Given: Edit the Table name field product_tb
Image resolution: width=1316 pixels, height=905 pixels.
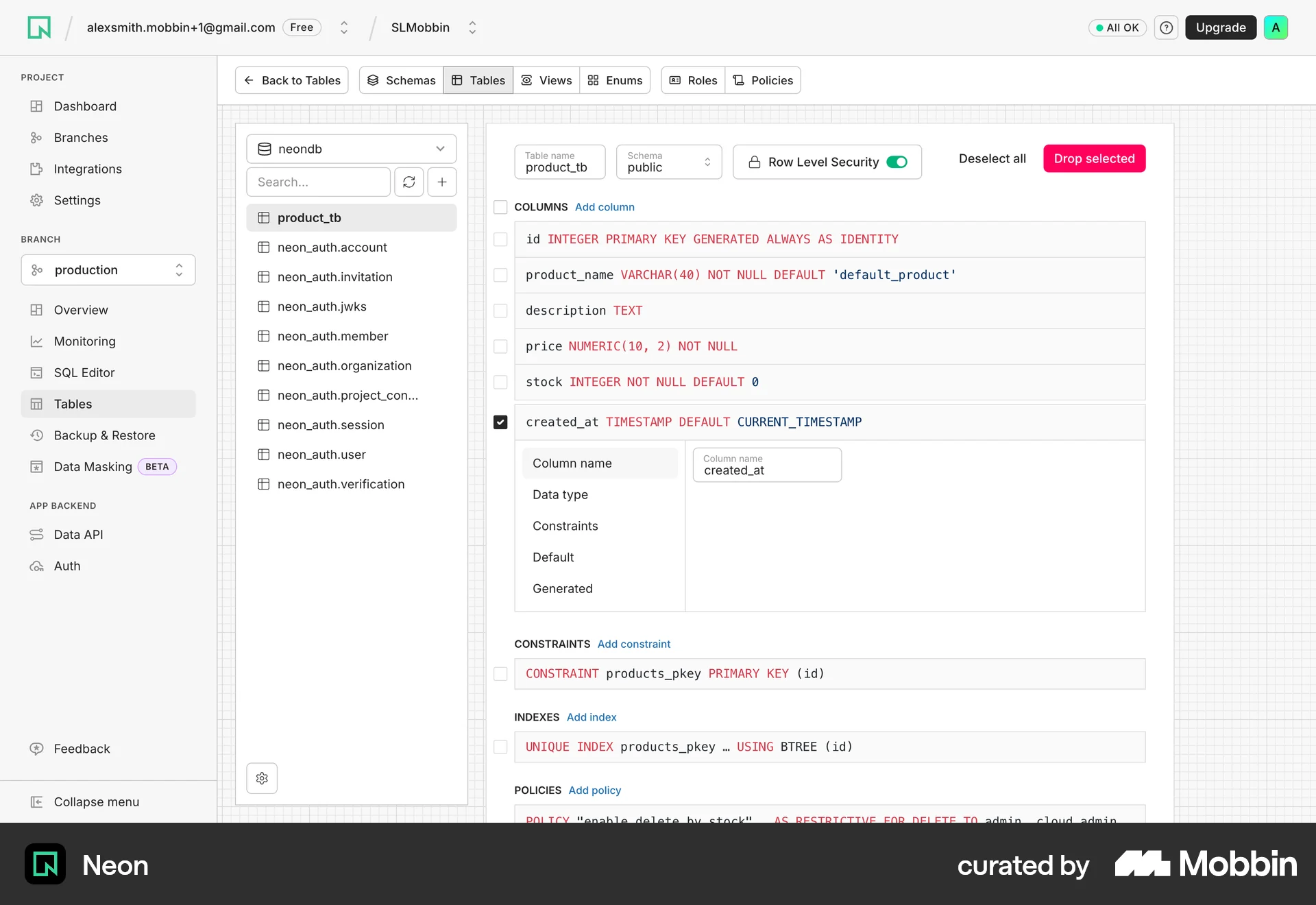Looking at the screenshot, I should click(560, 162).
